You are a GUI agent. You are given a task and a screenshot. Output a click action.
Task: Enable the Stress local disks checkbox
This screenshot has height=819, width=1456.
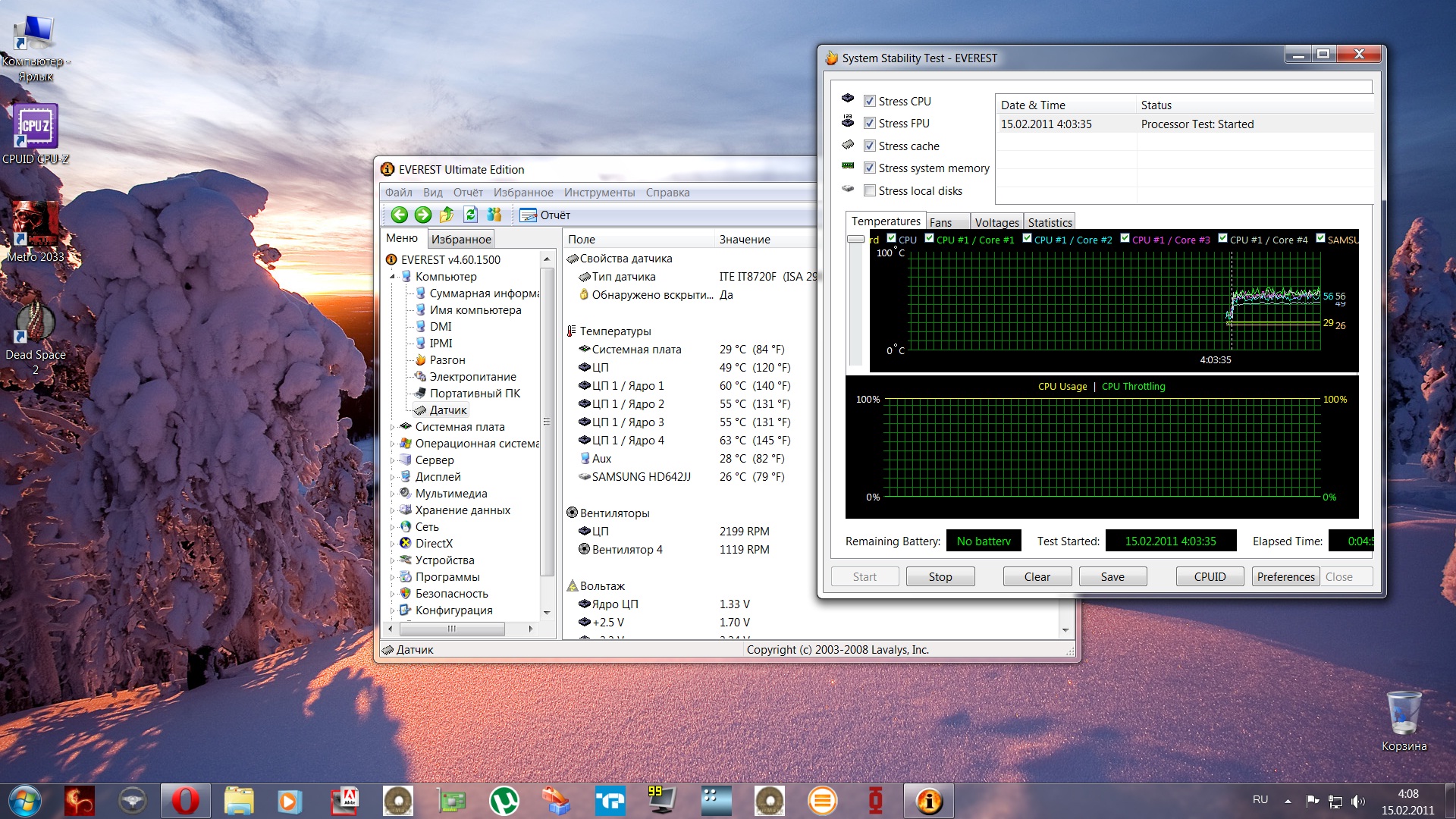pos(870,190)
